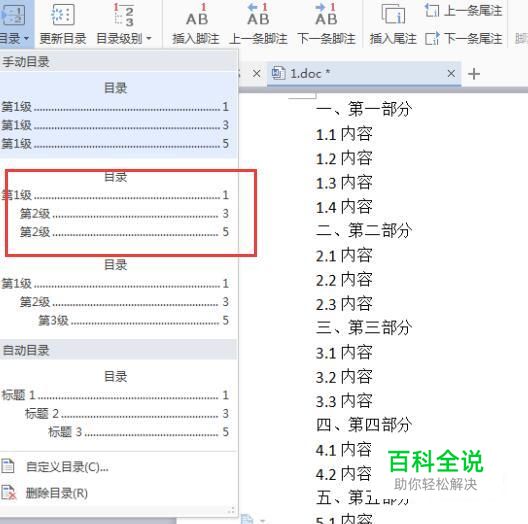Image resolution: width=528 pixels, height=524 pixels.
Task: Click line 1.2 内容 in document
Action: coord(344,158)
